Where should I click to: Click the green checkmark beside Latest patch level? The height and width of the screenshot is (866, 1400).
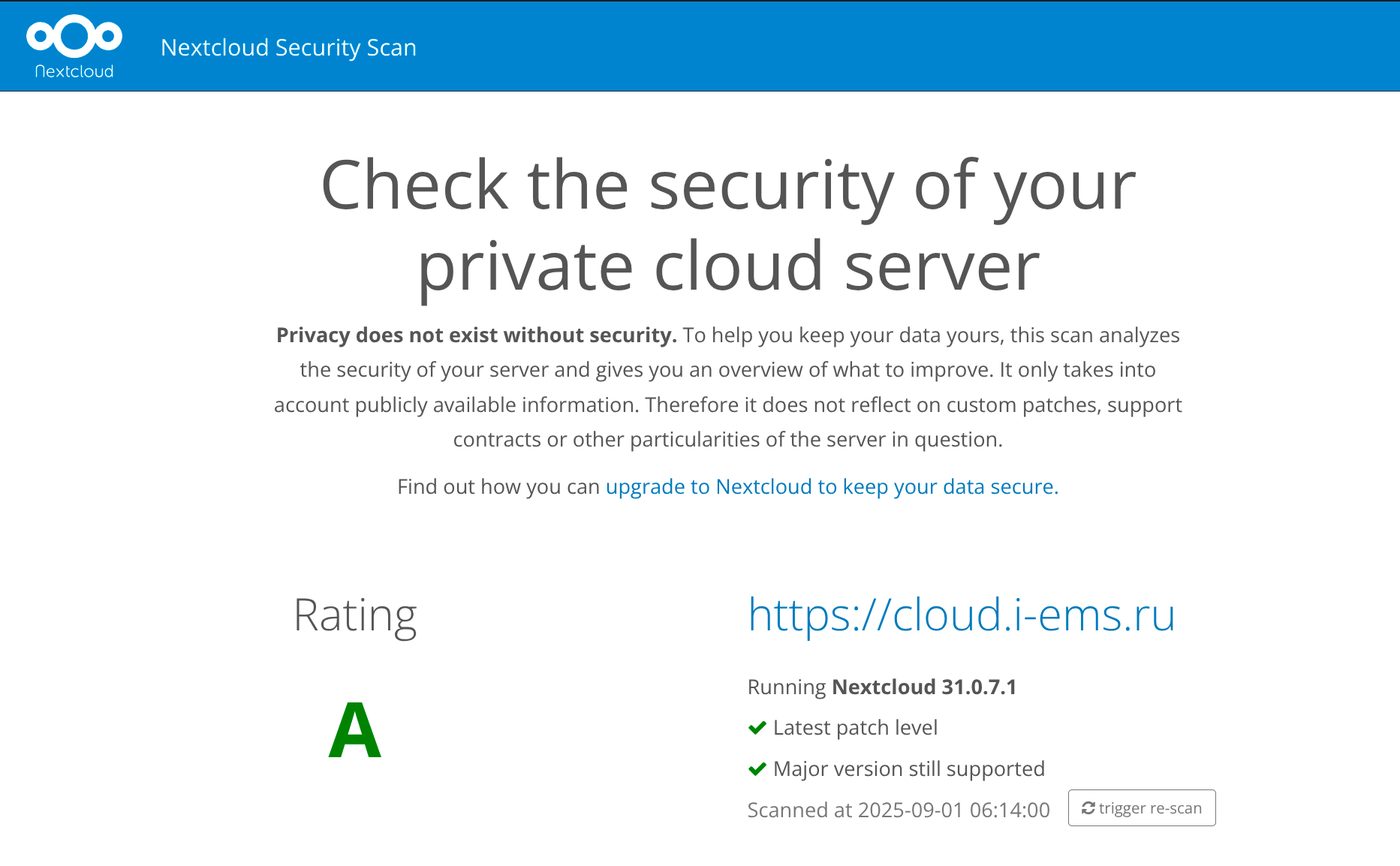point(756,728)
